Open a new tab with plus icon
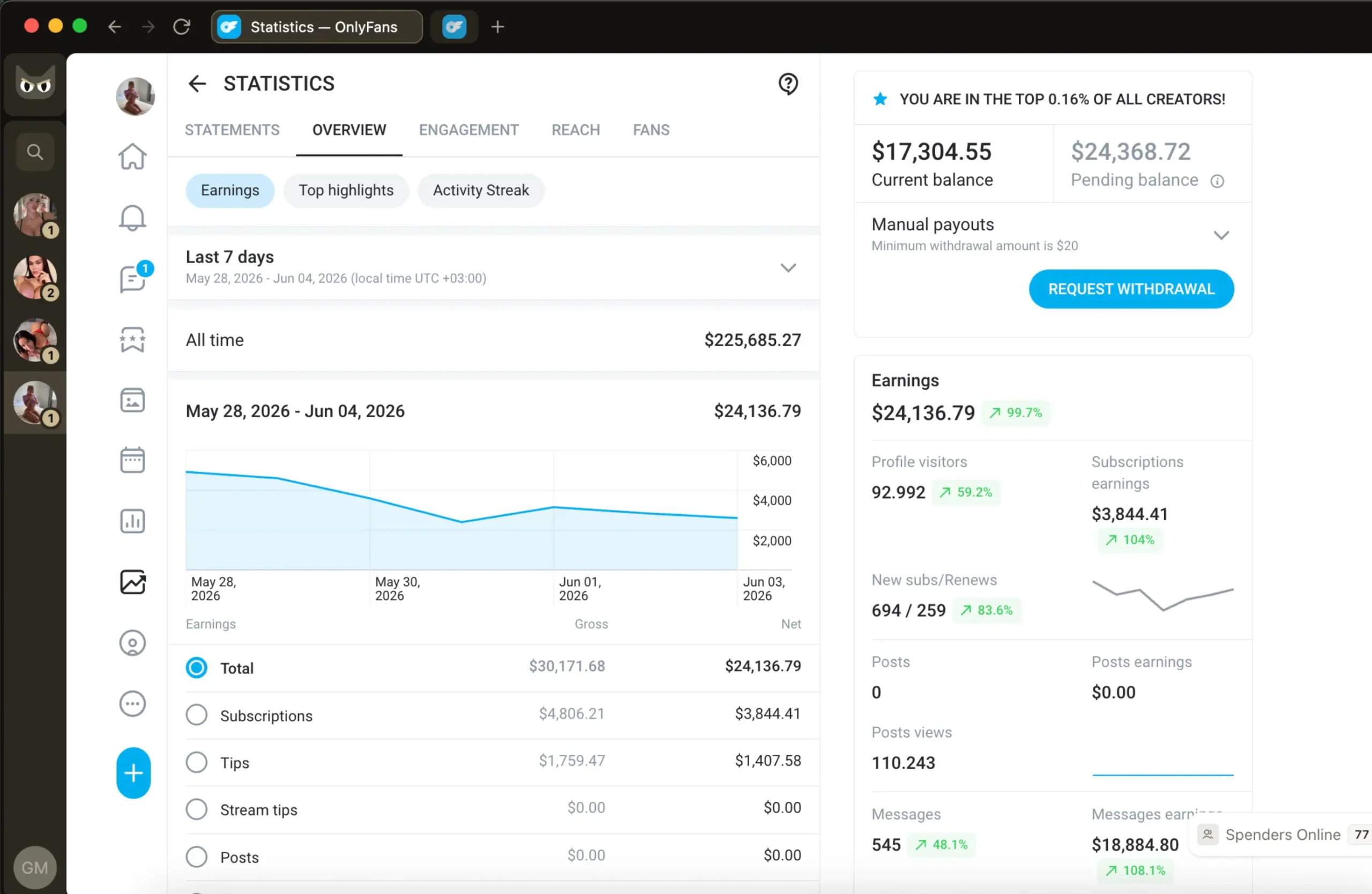The width and height of the screenshot is (1372, 894). tap(497, 26)
